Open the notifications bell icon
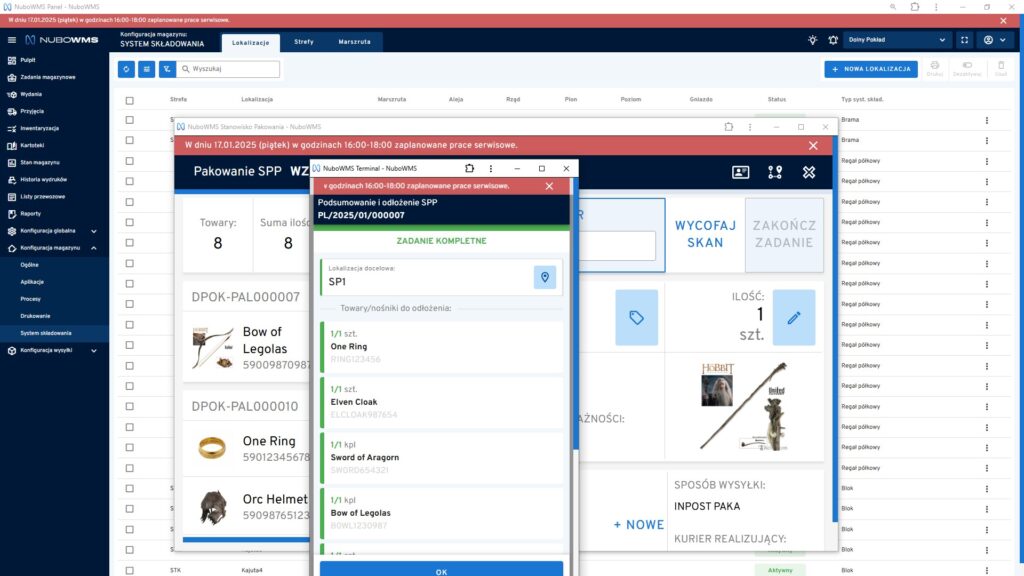1024x576 pixels. 833,40
